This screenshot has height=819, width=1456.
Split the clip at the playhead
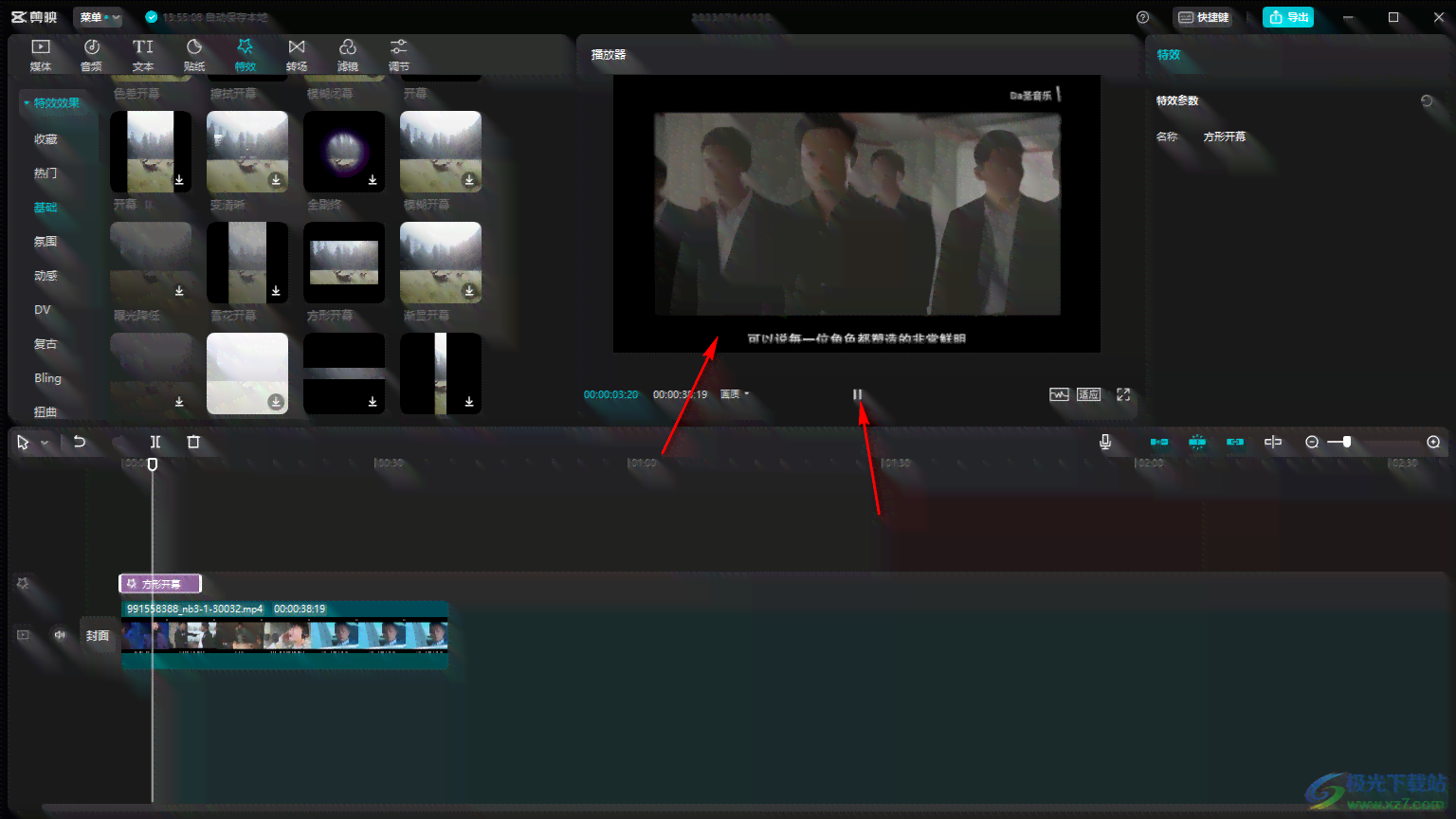(x=155, y=442)
